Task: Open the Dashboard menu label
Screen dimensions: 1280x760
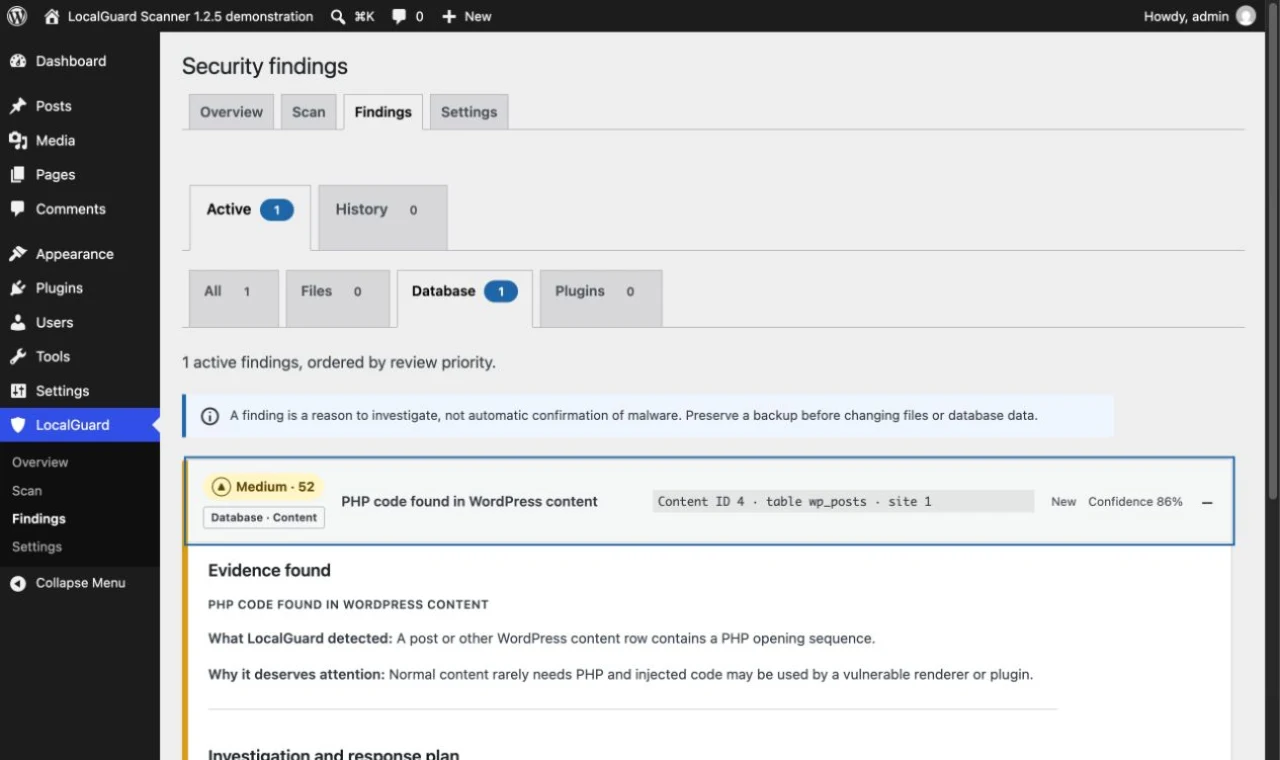Action: [x=71, y=61]
